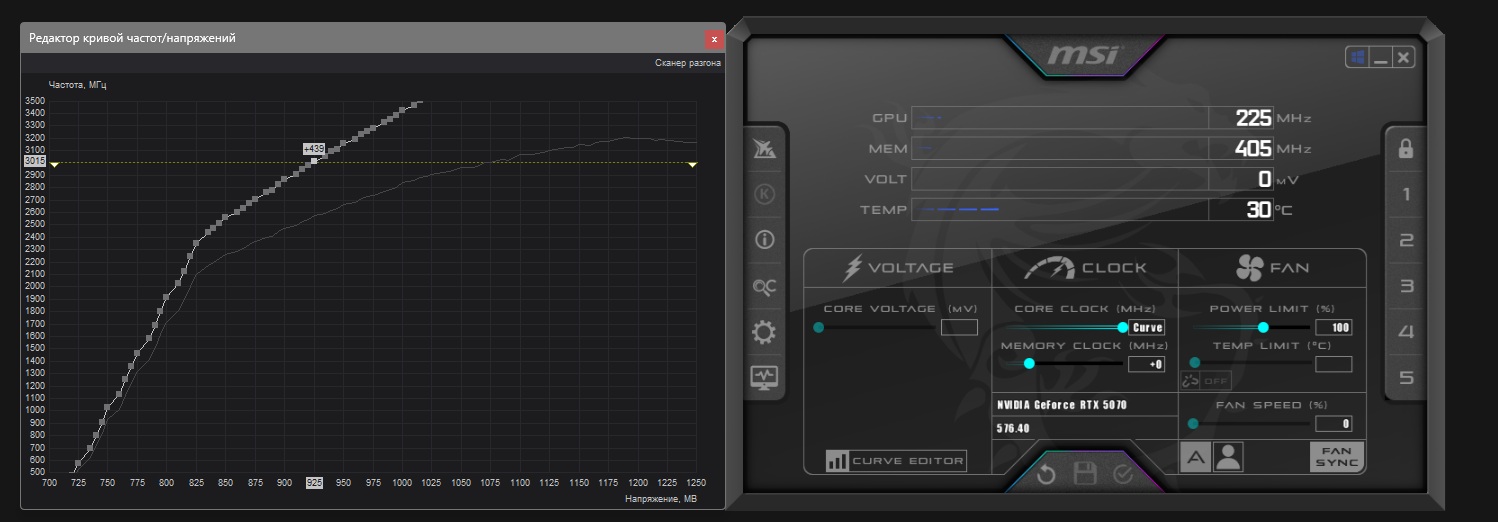1498x522 pixels.
Task: Click the Core Clock slider handle
Action: point(1123,327)
